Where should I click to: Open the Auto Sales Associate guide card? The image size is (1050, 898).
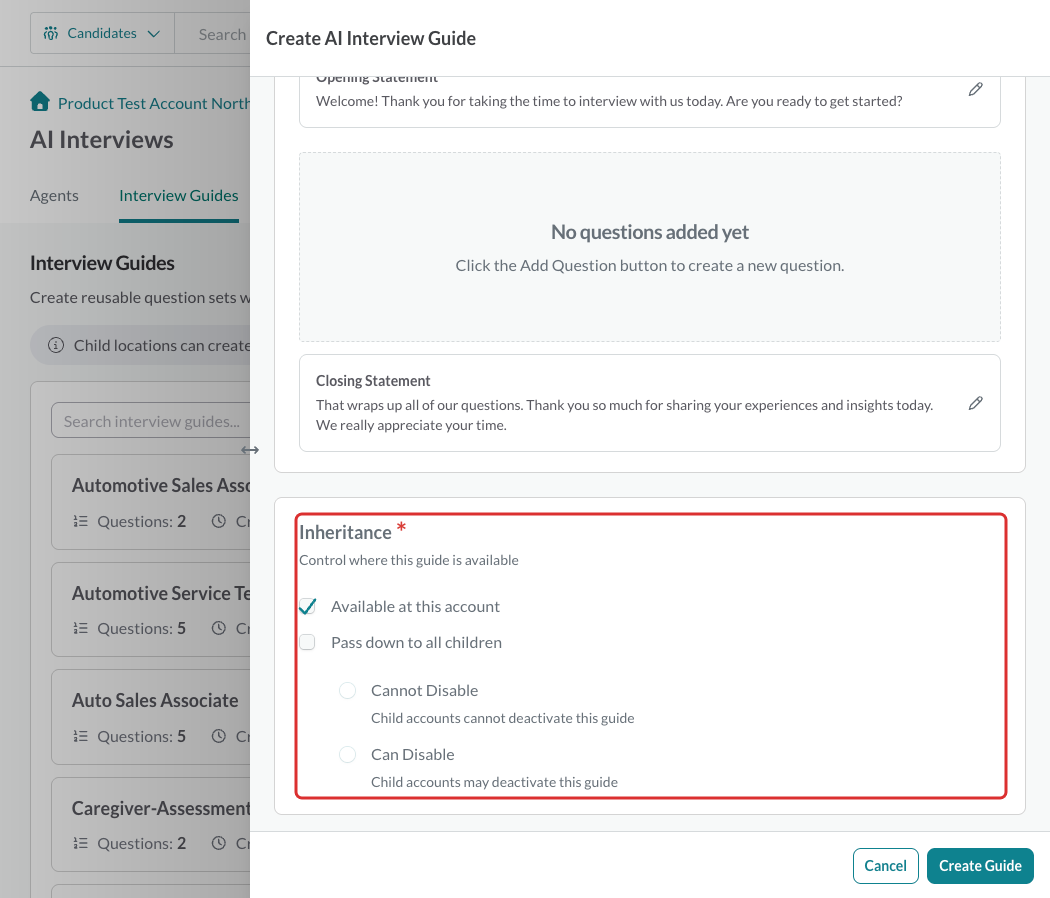coord(151,717)
